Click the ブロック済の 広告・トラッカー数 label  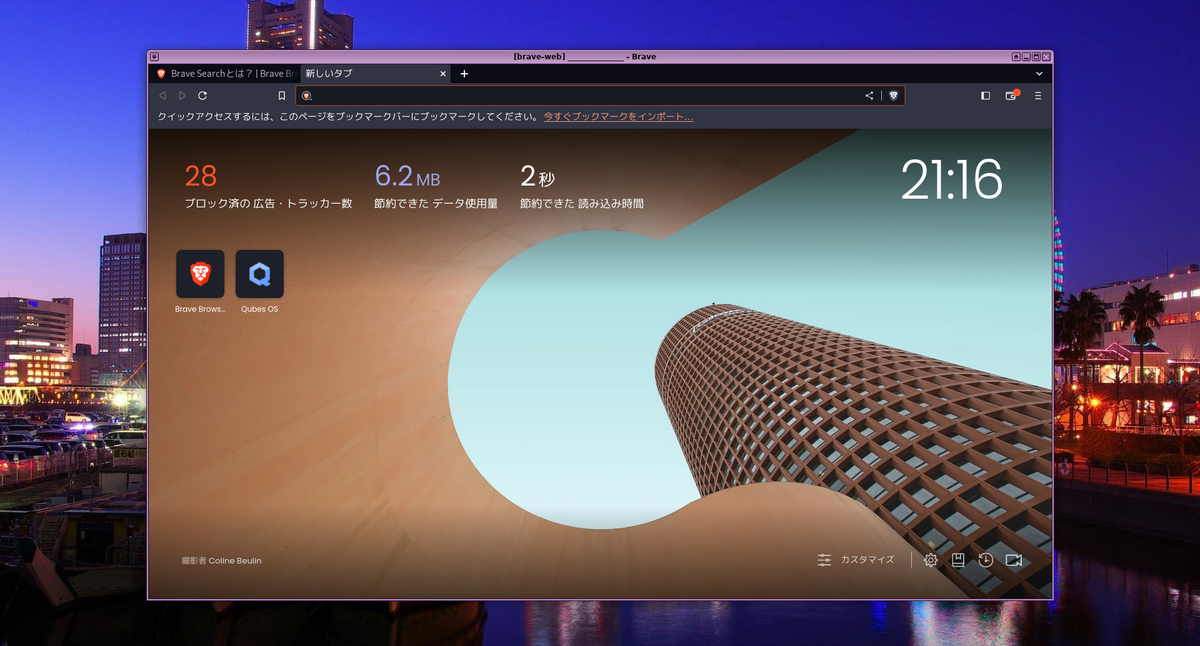click(x=268, y=203)
